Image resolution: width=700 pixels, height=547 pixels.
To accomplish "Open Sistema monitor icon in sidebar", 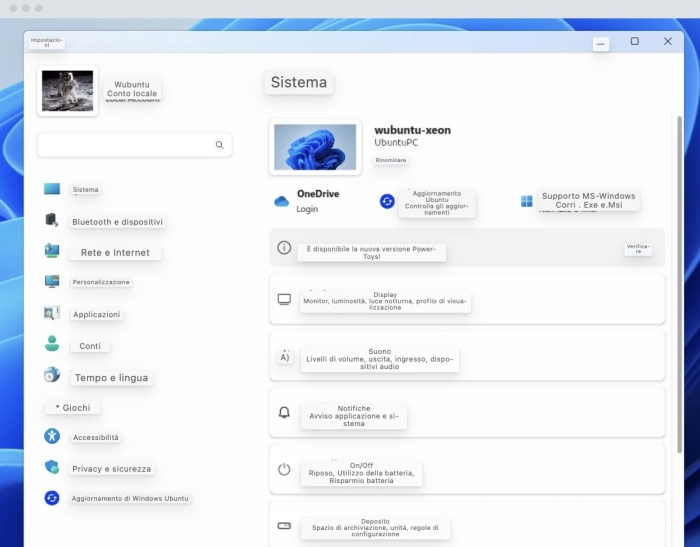I will pos(52,189).
